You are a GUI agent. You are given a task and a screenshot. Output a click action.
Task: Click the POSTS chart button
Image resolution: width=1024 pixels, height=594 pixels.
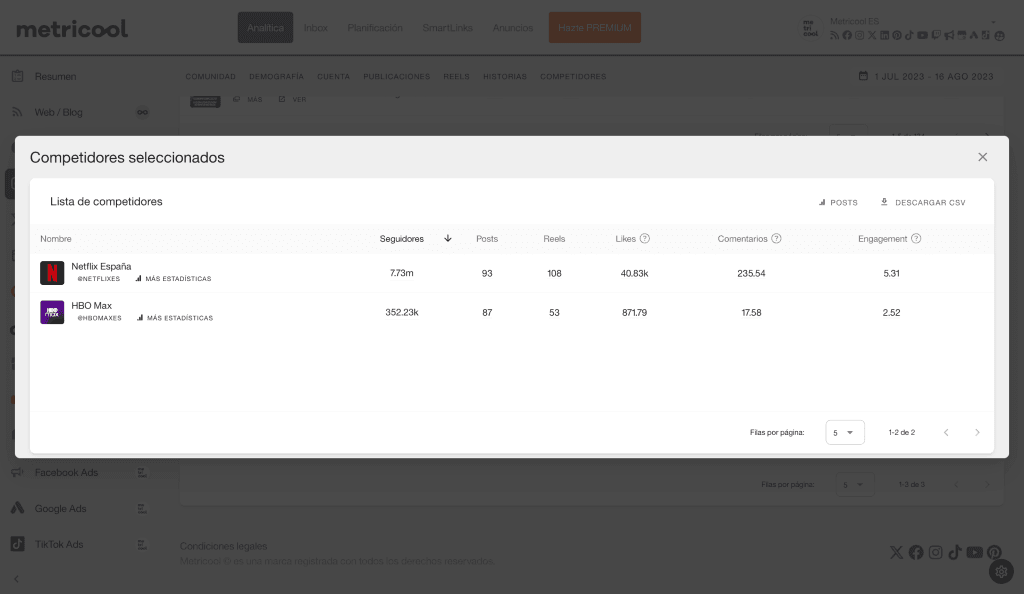coord(838,202)
